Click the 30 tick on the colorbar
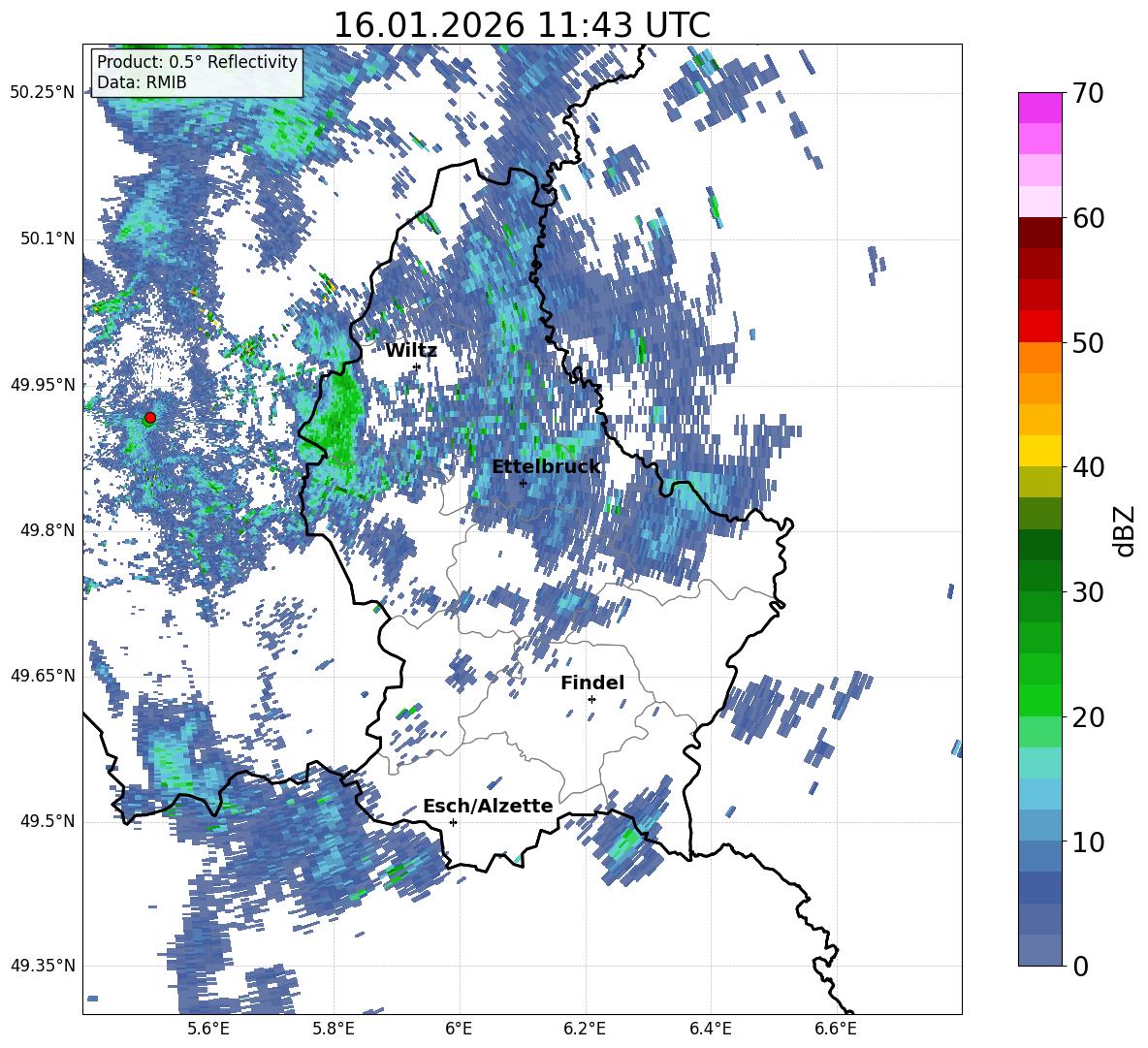This screenshot has width=1148, height=1048. 1087,592
